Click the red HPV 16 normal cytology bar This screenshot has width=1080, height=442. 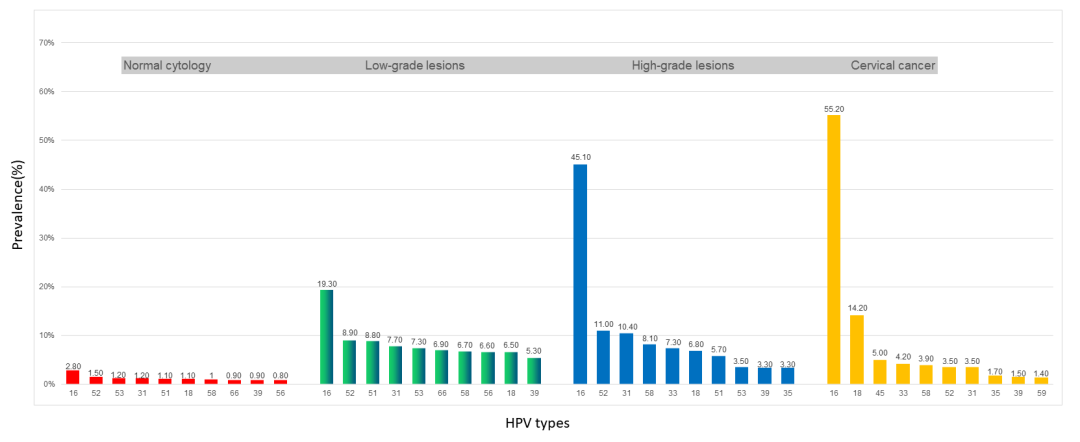[73, 377]
